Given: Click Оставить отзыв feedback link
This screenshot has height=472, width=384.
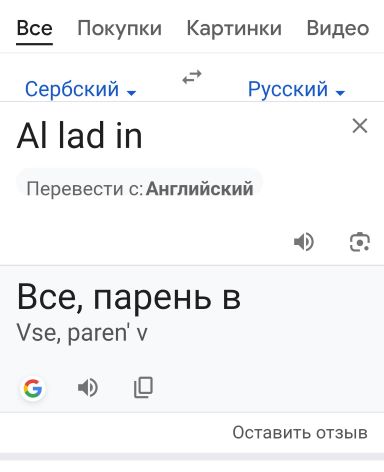Looking at the screenshot, I should point(300,432).
